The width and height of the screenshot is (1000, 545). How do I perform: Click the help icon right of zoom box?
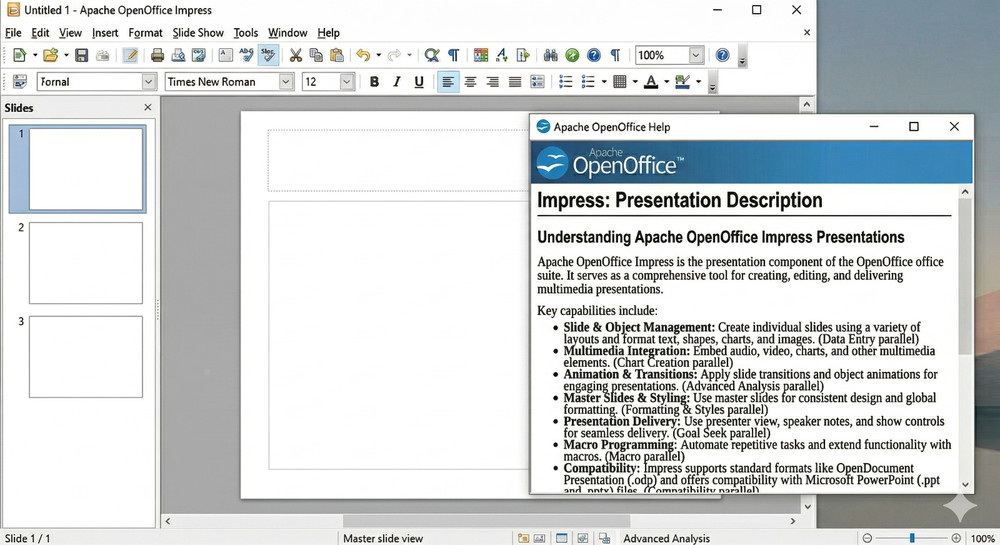click(722, 55)
